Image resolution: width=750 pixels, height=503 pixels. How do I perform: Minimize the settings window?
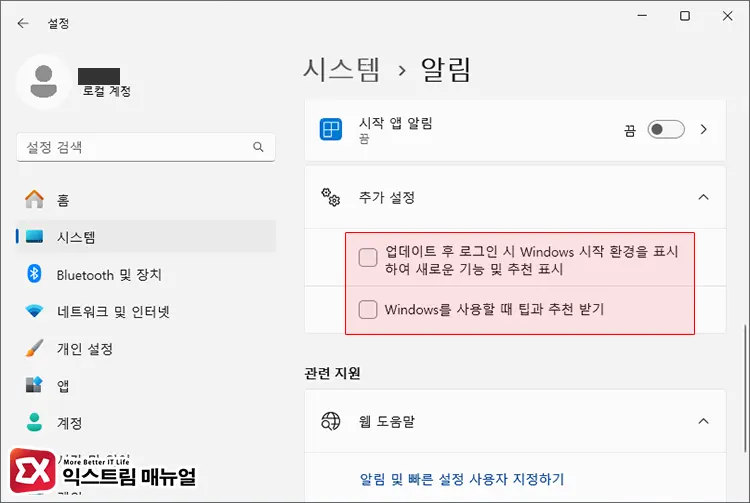tap(642, 16)
